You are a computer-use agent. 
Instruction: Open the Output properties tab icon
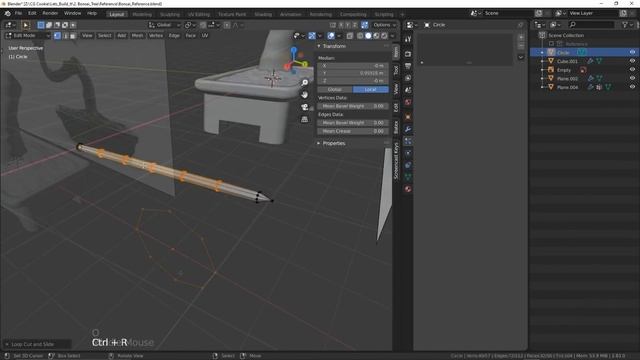pyautogui.click(x=408, y=66)
